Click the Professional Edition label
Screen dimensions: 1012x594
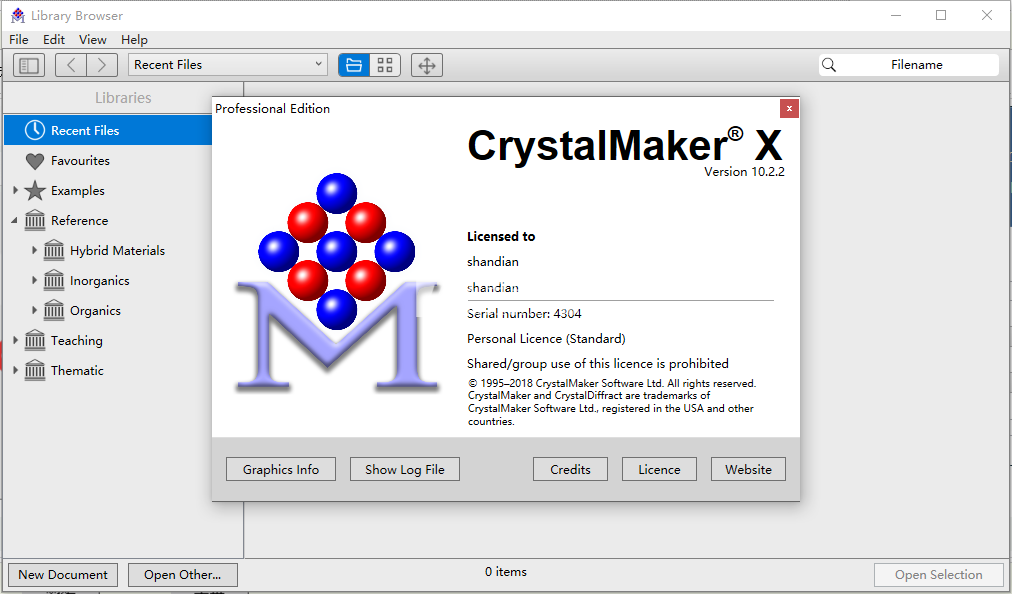point(272,108)
